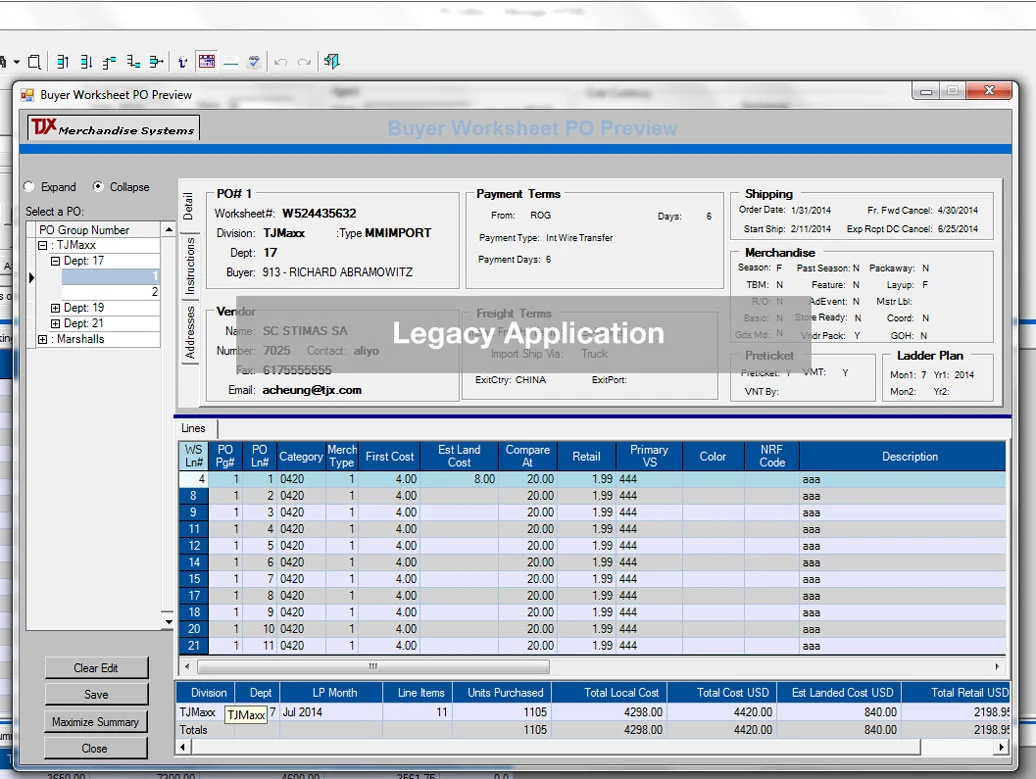Click the Retail column header
Image resolution: width=1036 pixels, height=779 pixels.
click(x=586, y=457)
